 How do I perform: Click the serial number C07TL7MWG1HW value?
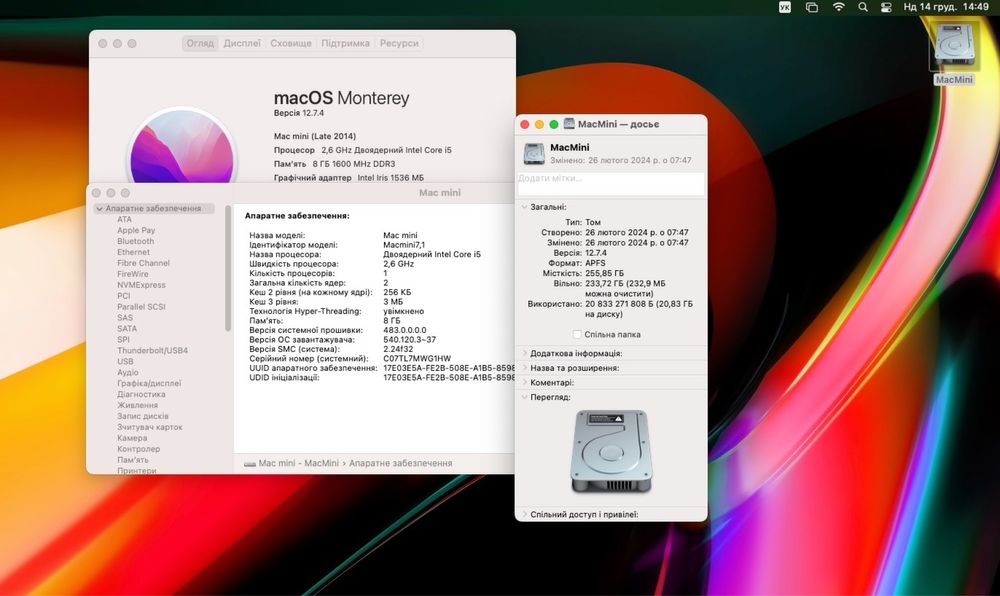point(417,358)
